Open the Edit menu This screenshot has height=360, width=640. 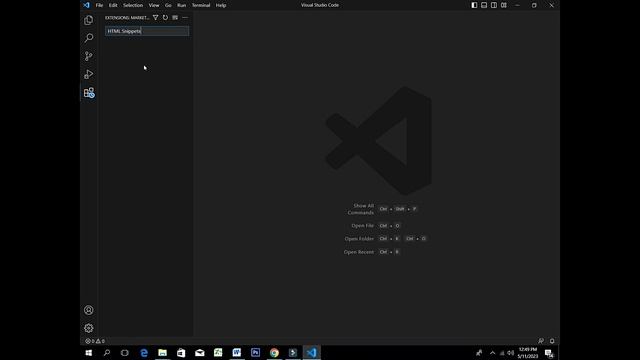click(113, 5)
